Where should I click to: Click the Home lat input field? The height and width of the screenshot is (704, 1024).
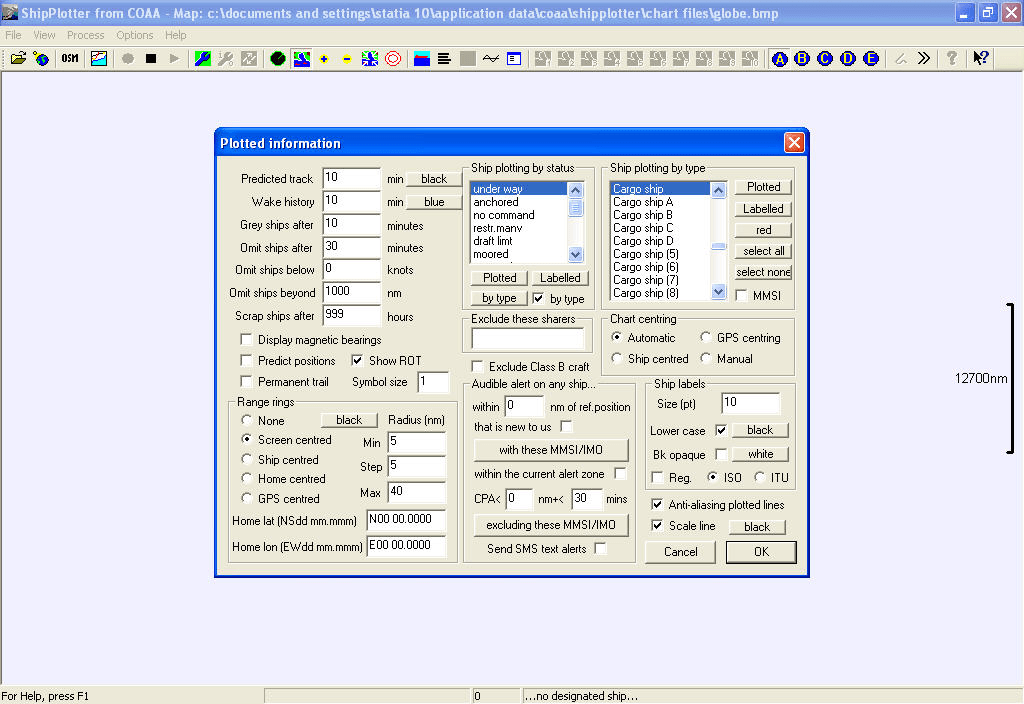406,520
